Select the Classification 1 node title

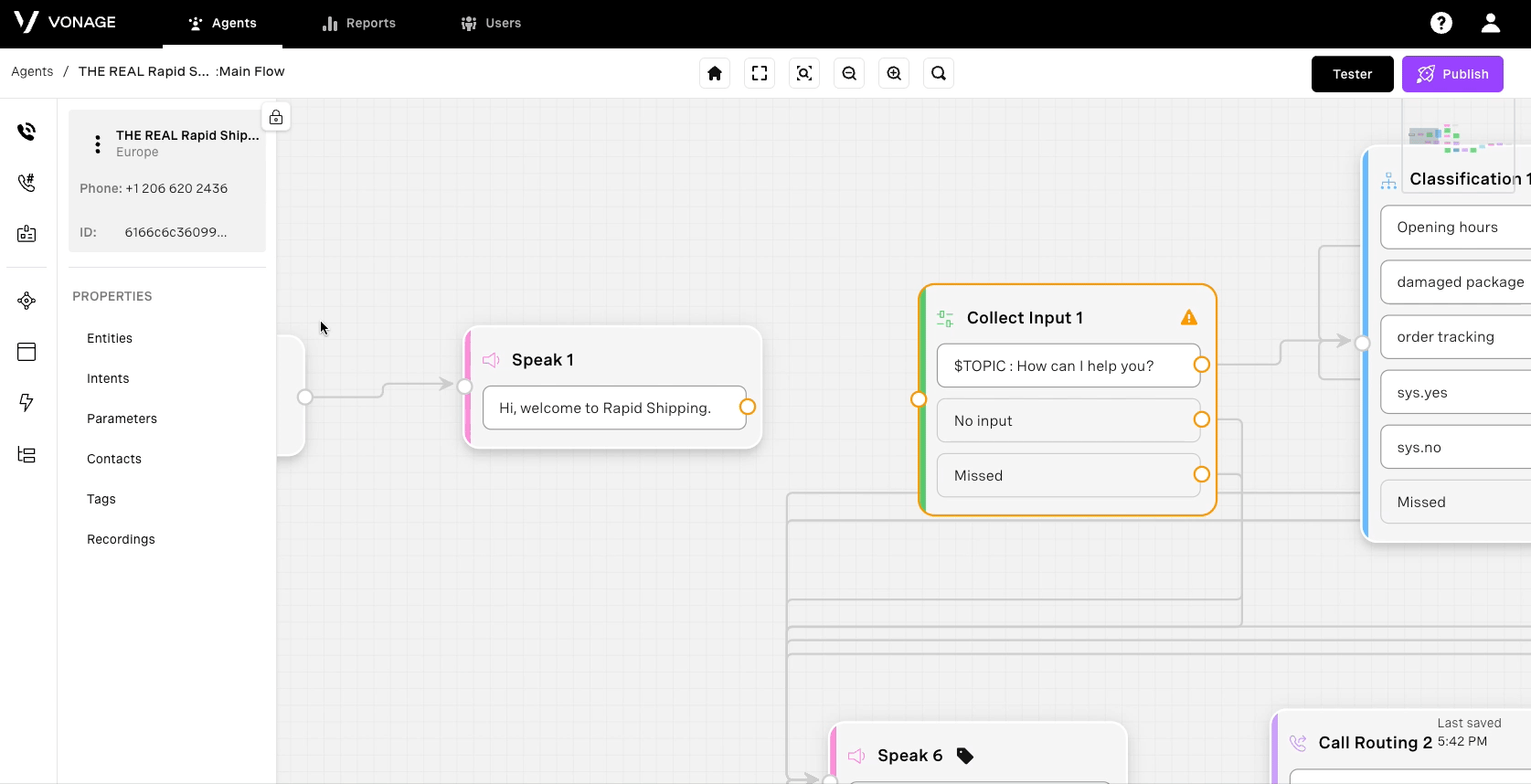click(1470, 179)
